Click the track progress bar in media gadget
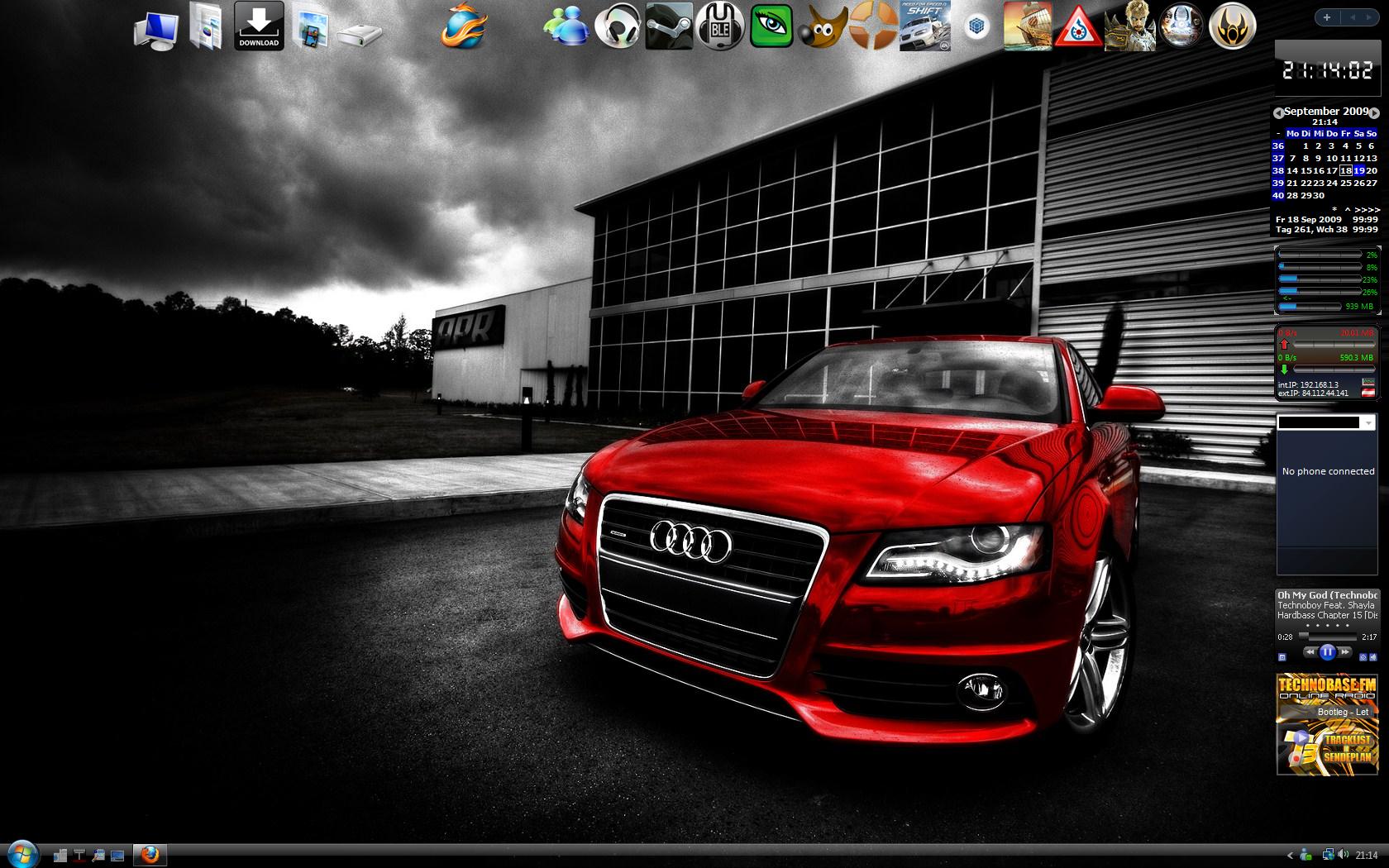The height and width of the screenshot is (868, 1389). (1328, 637)
